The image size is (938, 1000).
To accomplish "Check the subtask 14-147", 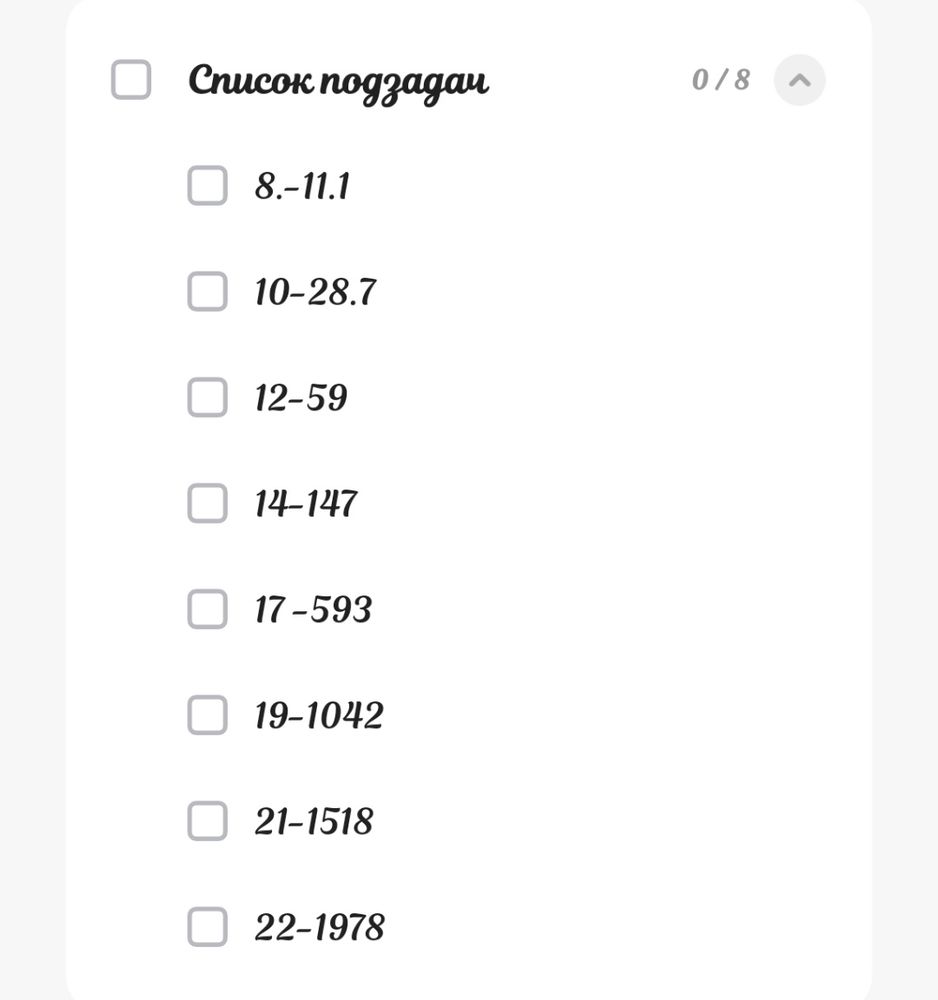I will pos(206,505).
